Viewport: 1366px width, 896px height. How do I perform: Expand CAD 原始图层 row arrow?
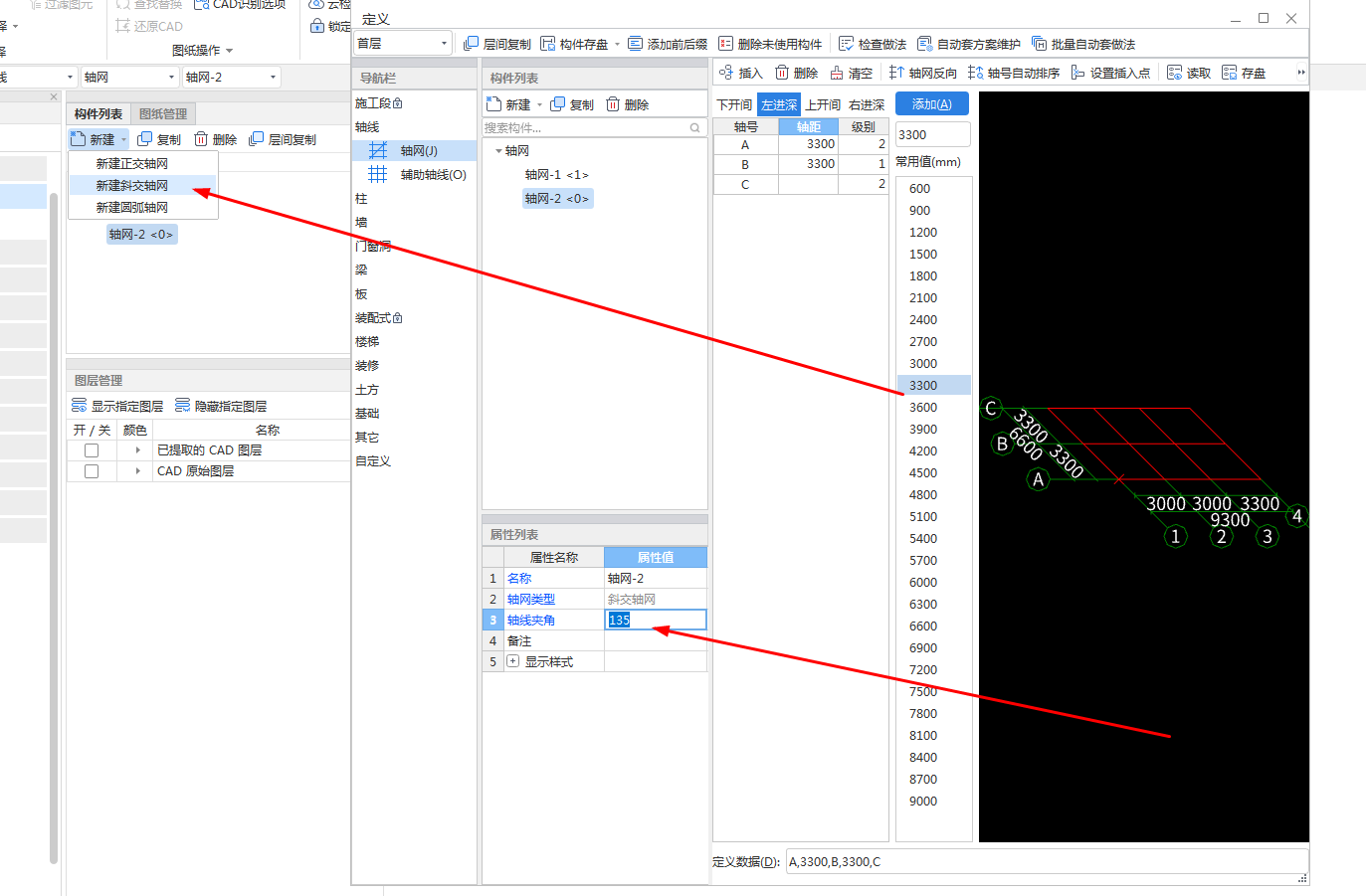click(137, 471)
